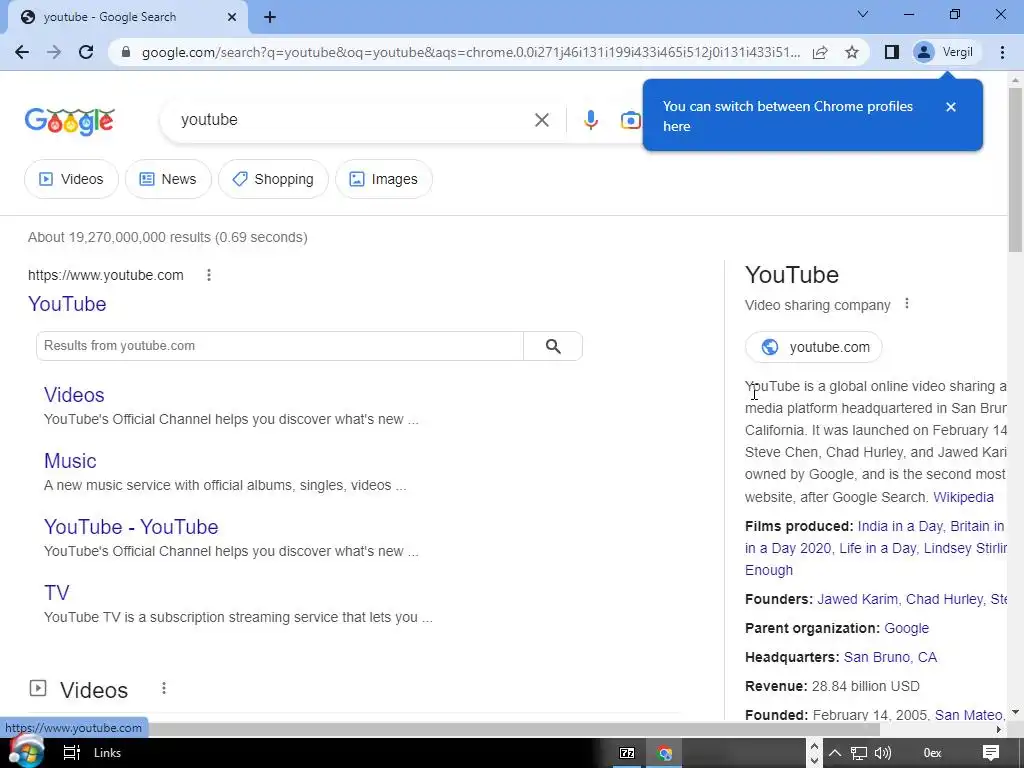
Task: Open the tab search chevron
Action: pyautogui.click(x=863, y=14)
